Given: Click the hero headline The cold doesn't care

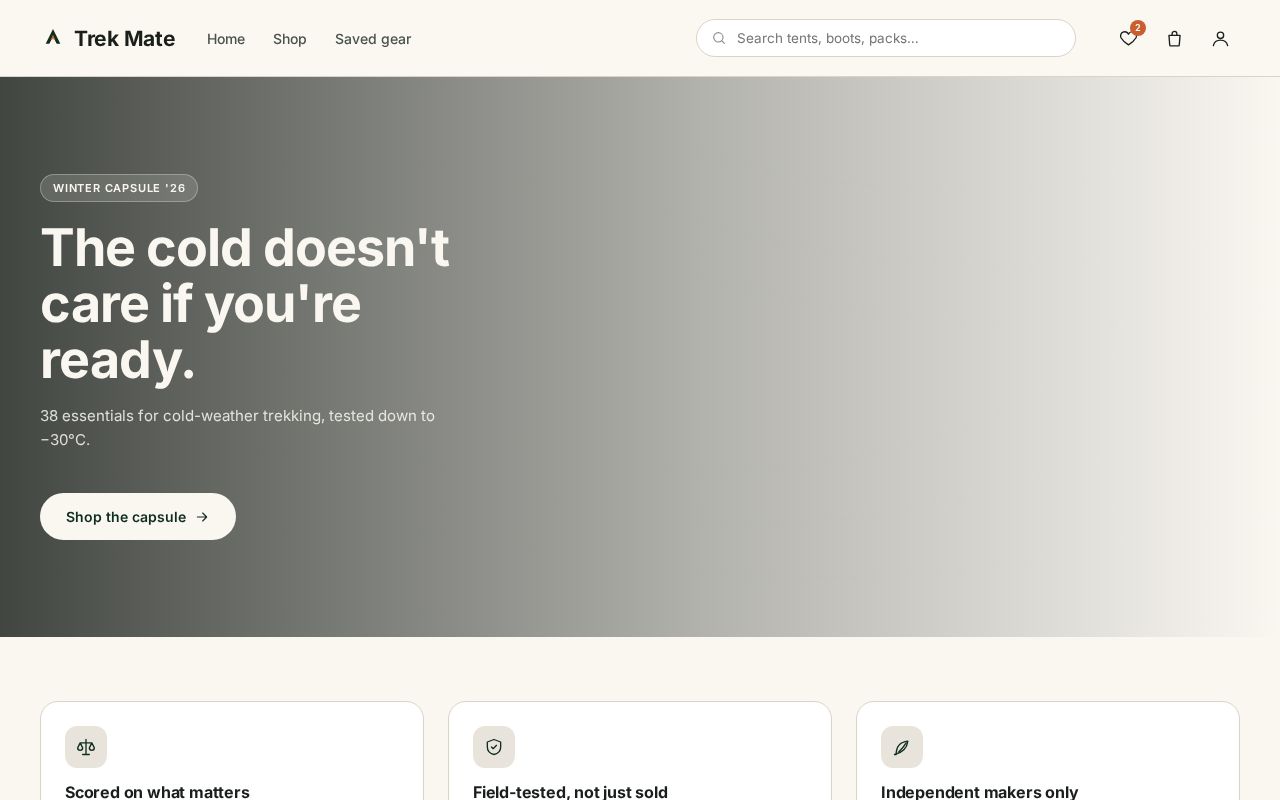Looking at the screenshot, I should (245, 303).
